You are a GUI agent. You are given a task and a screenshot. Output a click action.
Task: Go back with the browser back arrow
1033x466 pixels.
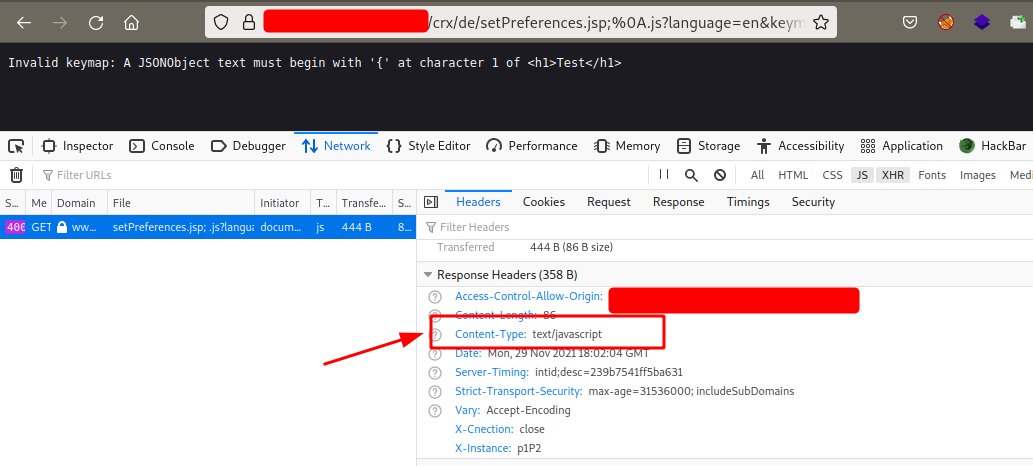24,23
